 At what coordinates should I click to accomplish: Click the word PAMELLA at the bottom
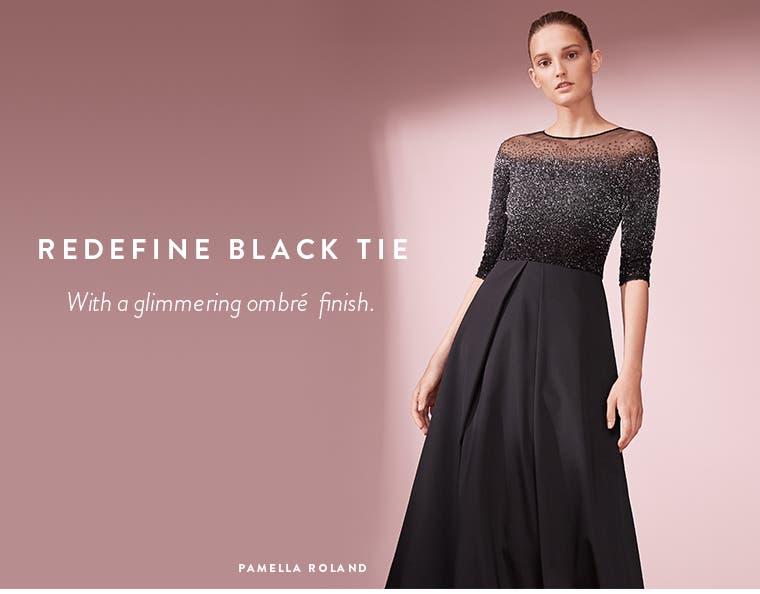tap(270, 568)
